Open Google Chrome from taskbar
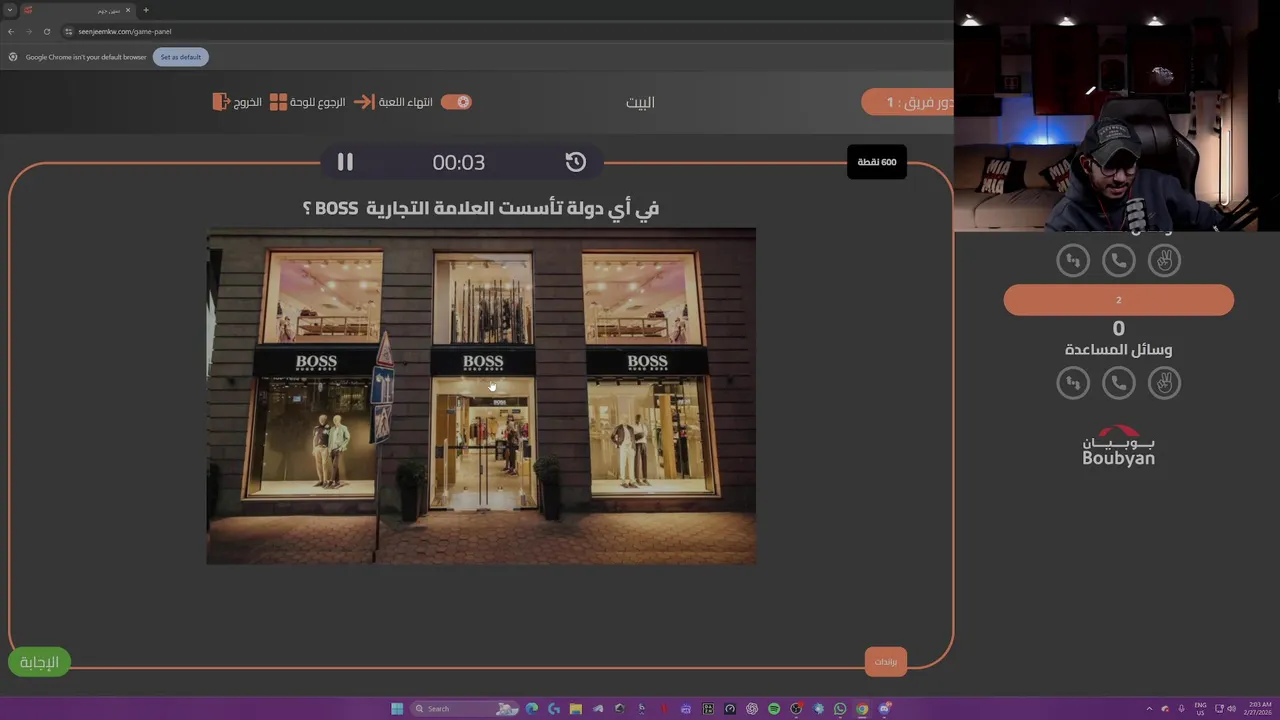This screenshot has width=1280, height=720. click(862, 709)
